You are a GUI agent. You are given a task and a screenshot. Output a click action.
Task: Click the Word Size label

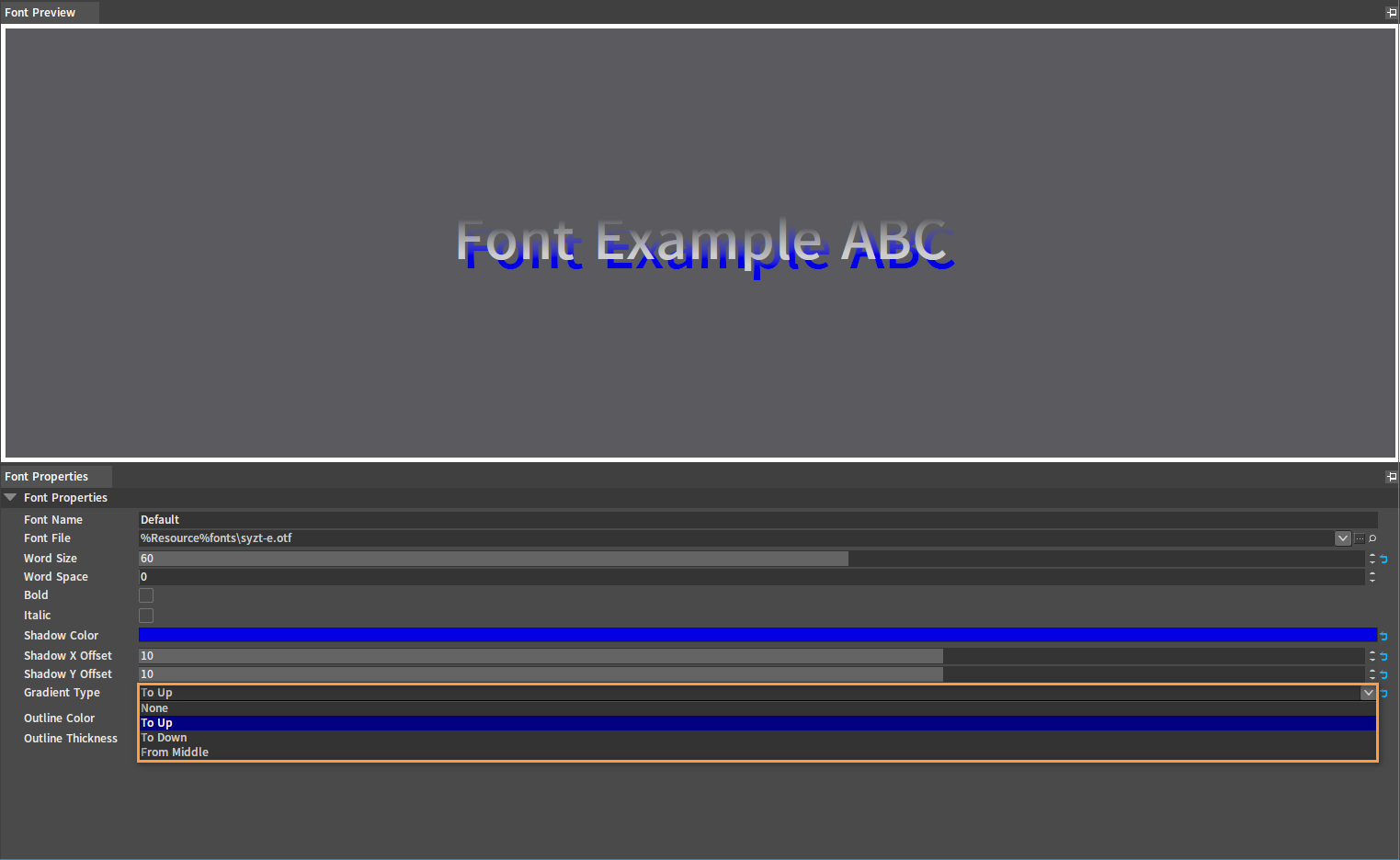coord(51,559)
